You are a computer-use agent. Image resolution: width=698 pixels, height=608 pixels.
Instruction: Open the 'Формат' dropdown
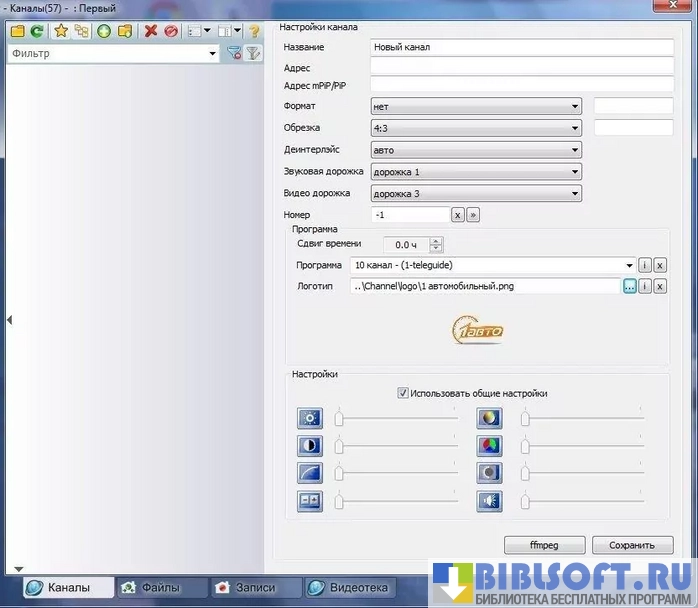[475, 106]
